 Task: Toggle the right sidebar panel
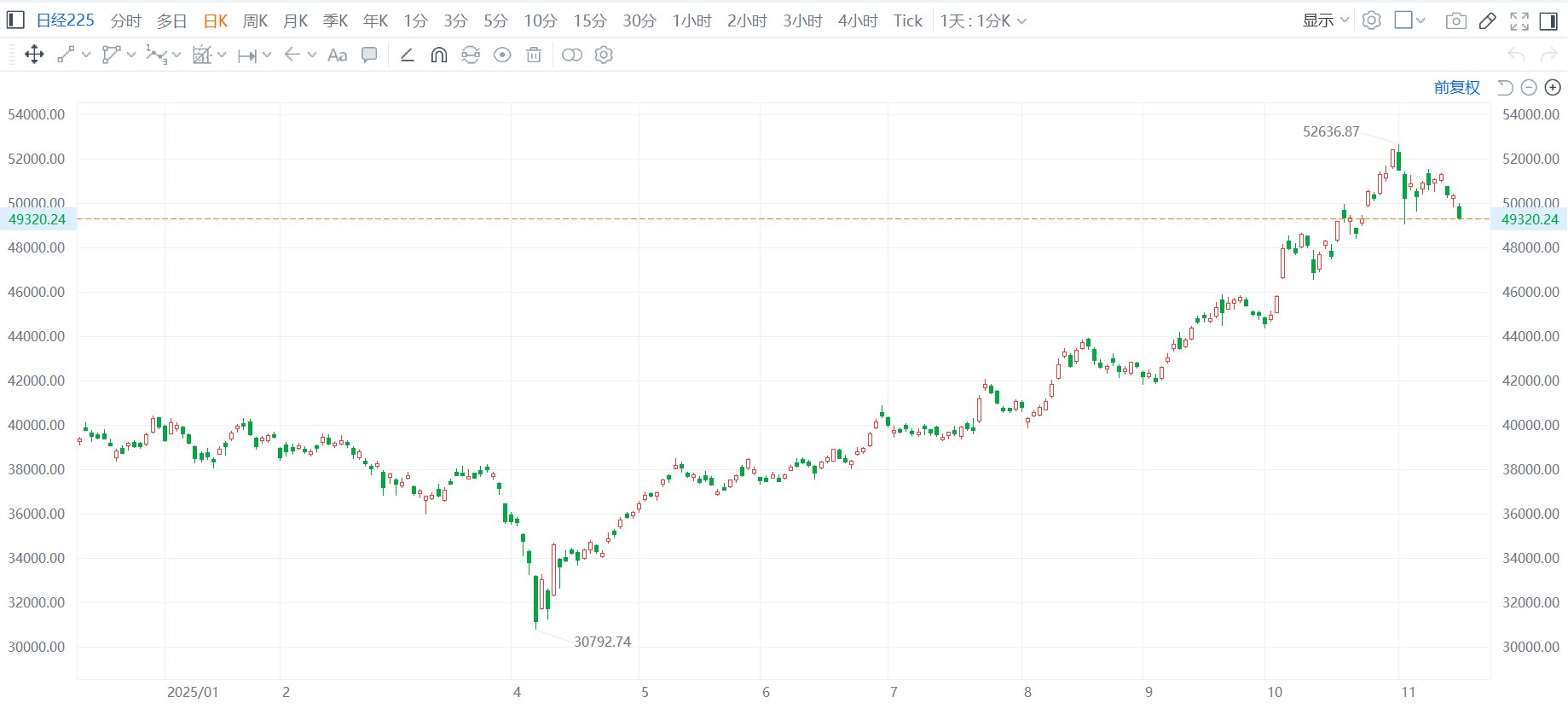tap(1548, 21)
